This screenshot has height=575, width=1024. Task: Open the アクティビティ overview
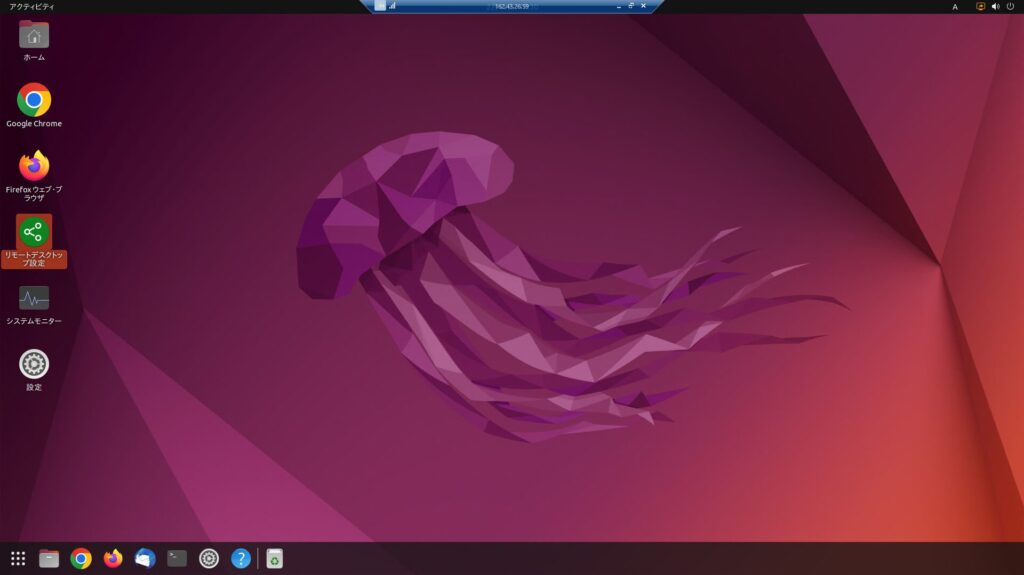tap(31, 7)
